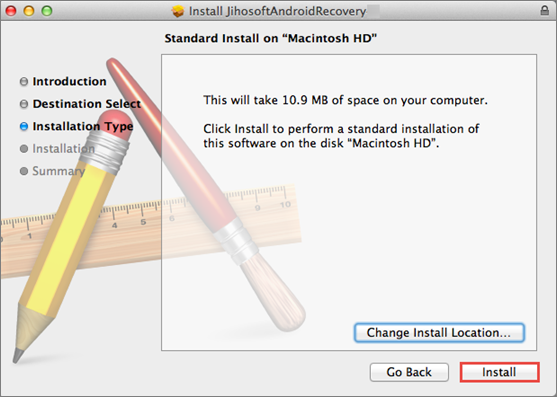Click the yellow minimize window button
557x397 pixels.
tap(29, 11)
